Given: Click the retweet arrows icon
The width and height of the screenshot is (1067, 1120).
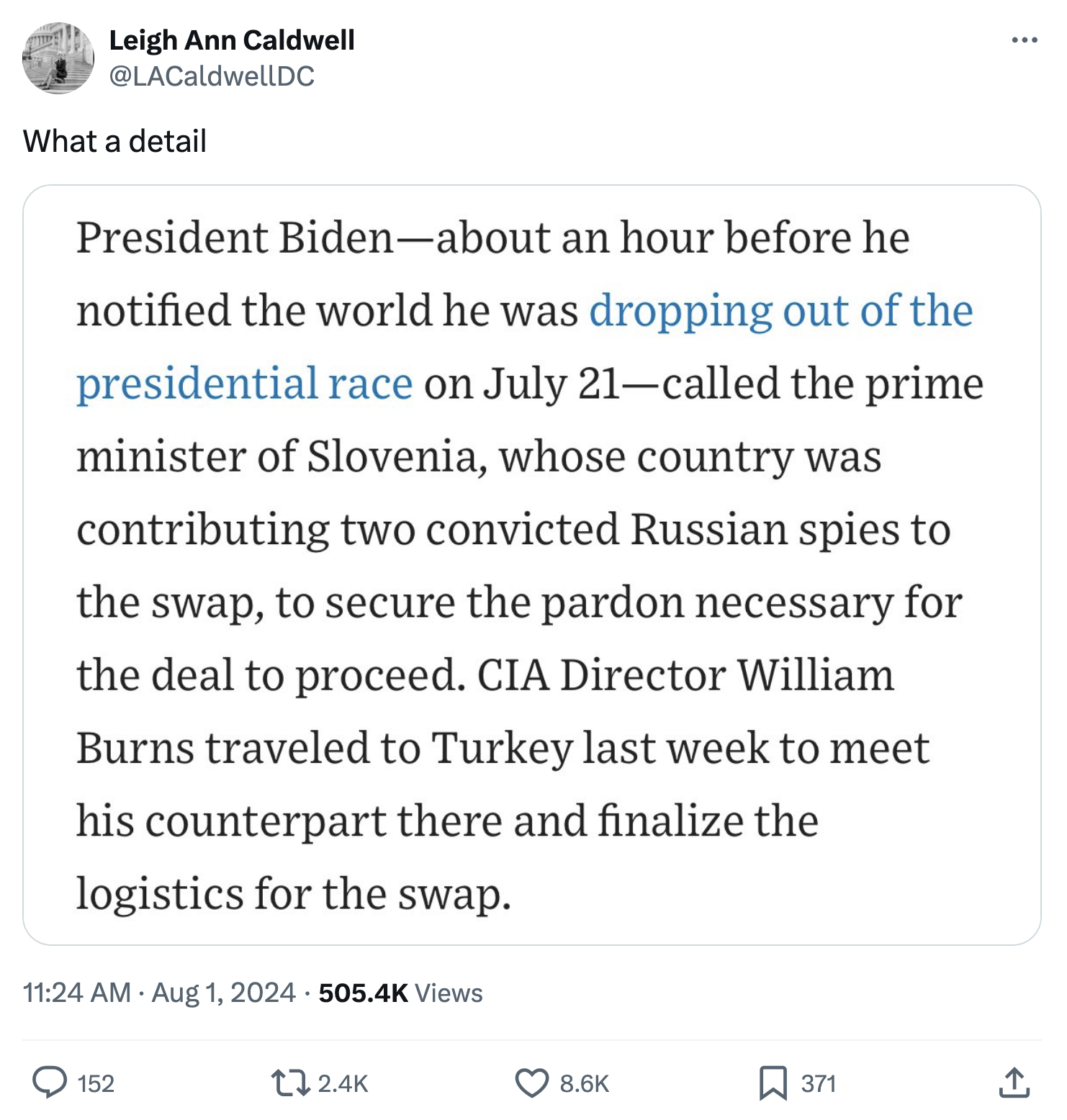Looking at the screenshot, I should tap(289, 1083).
